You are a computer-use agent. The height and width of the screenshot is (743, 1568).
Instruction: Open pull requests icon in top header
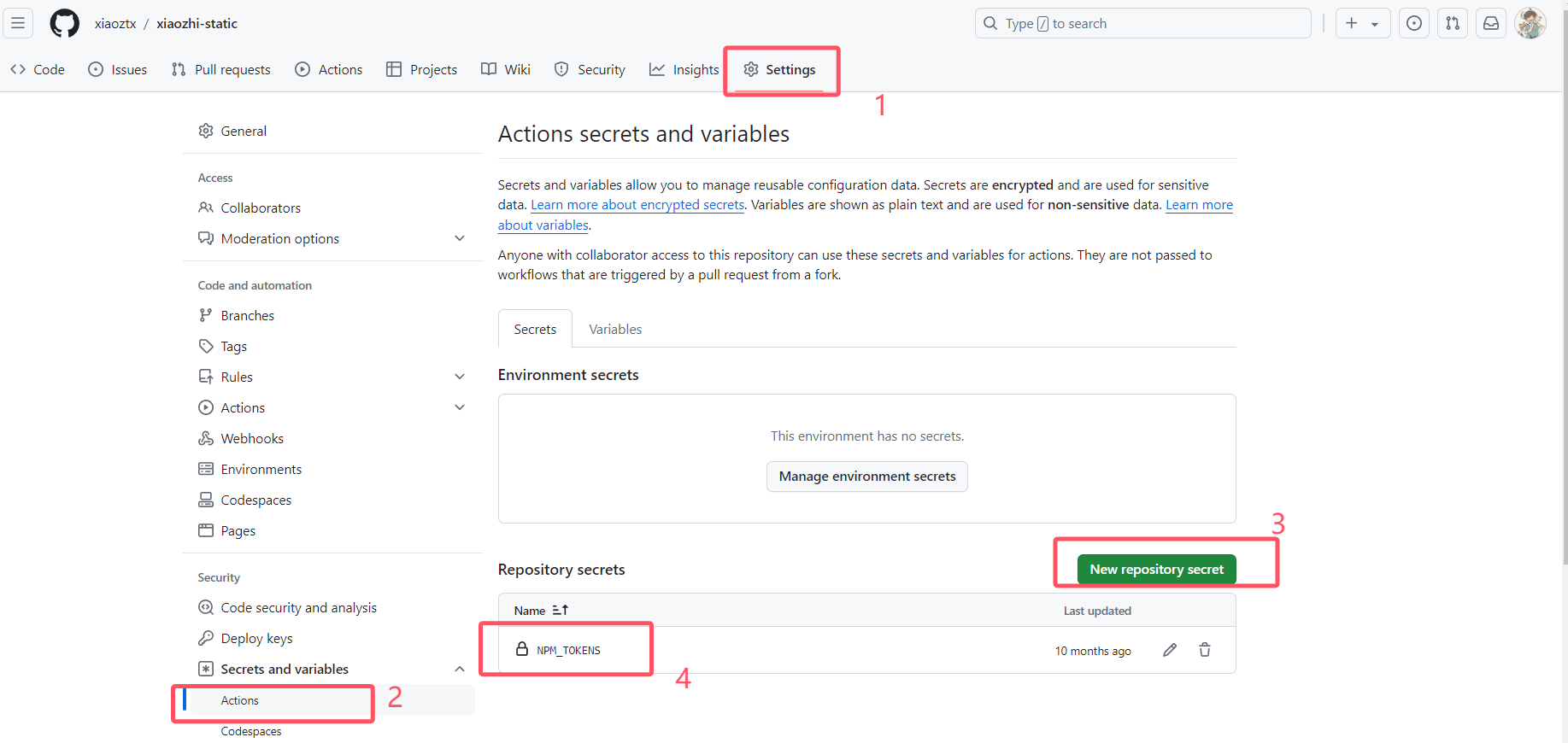pos(1452,23)
